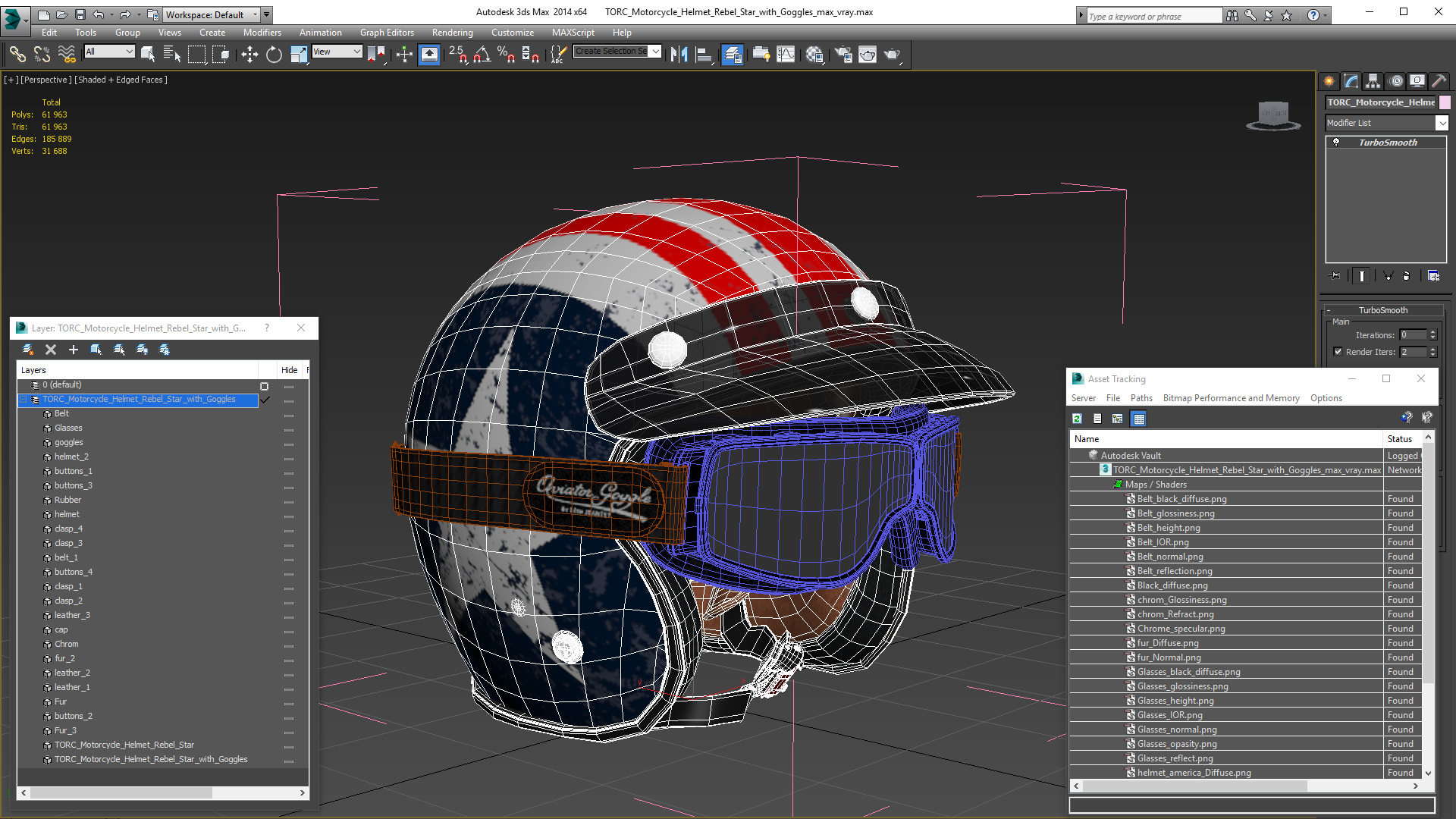1456x819 pixels.
Task: Select the Link tool in main toolbar
Action: (17, 54)
